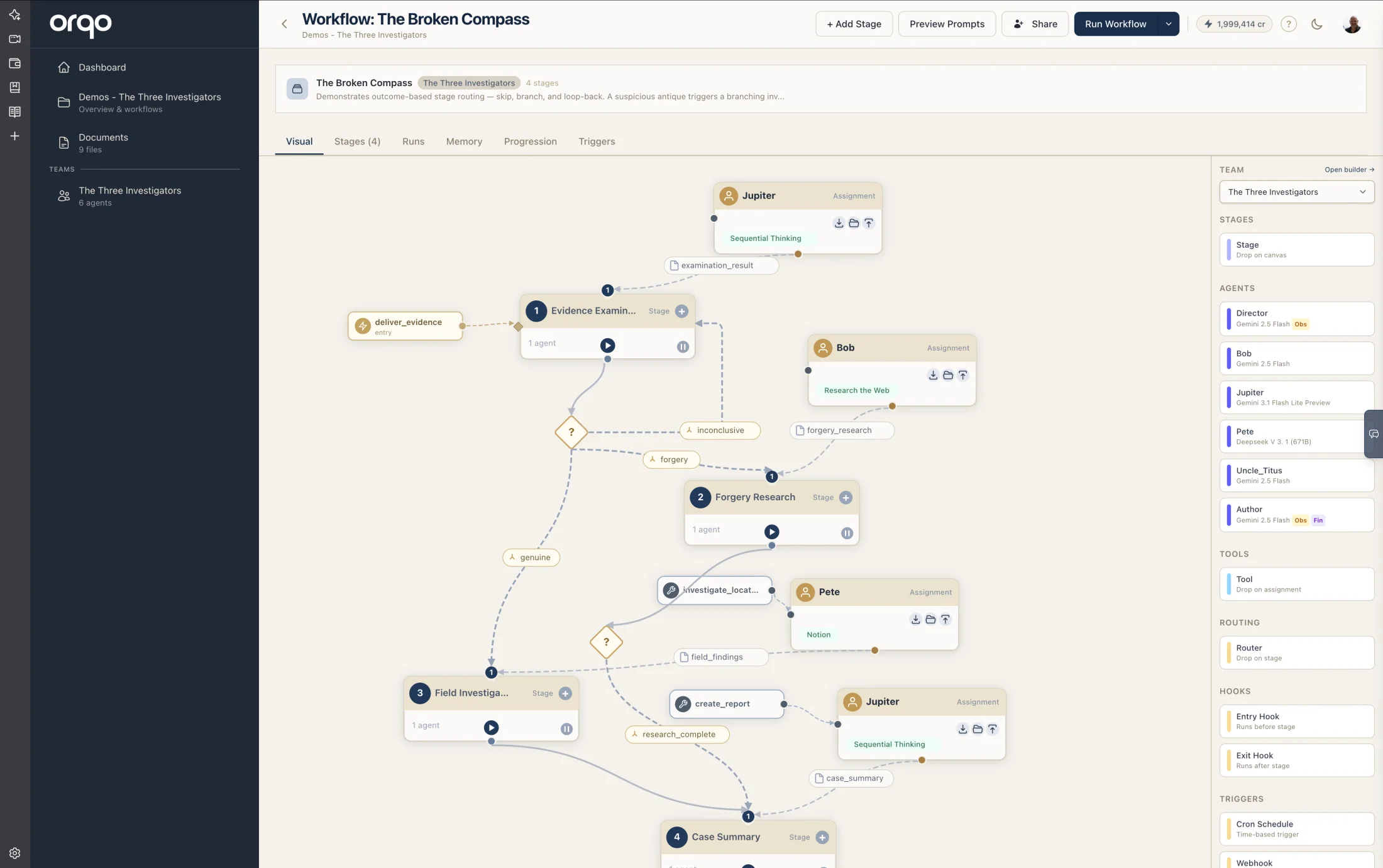Click the Pete assignment download icon

click(x=915, y=620)
